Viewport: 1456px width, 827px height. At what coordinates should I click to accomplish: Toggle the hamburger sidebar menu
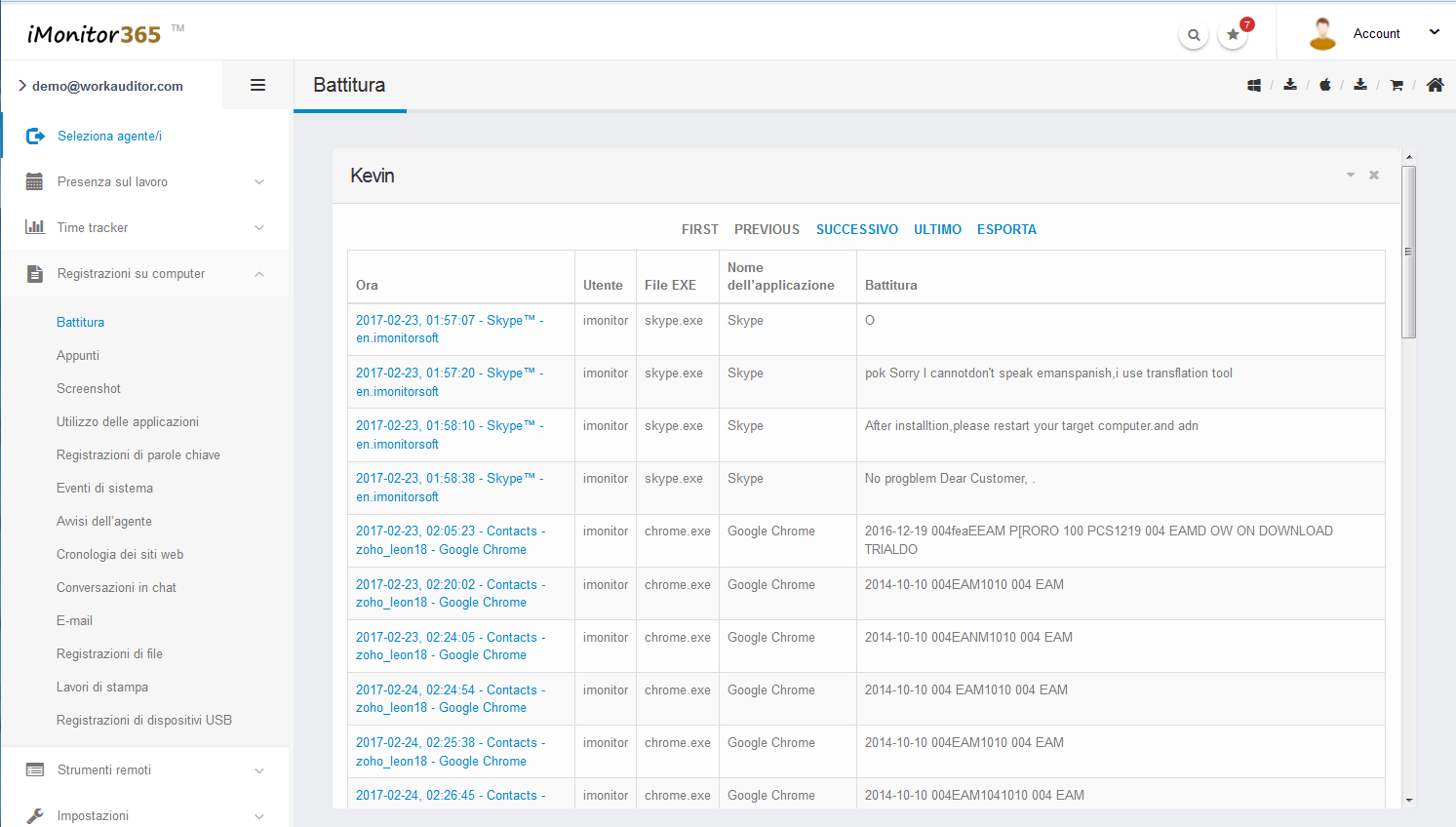click(x=257, y=86)
